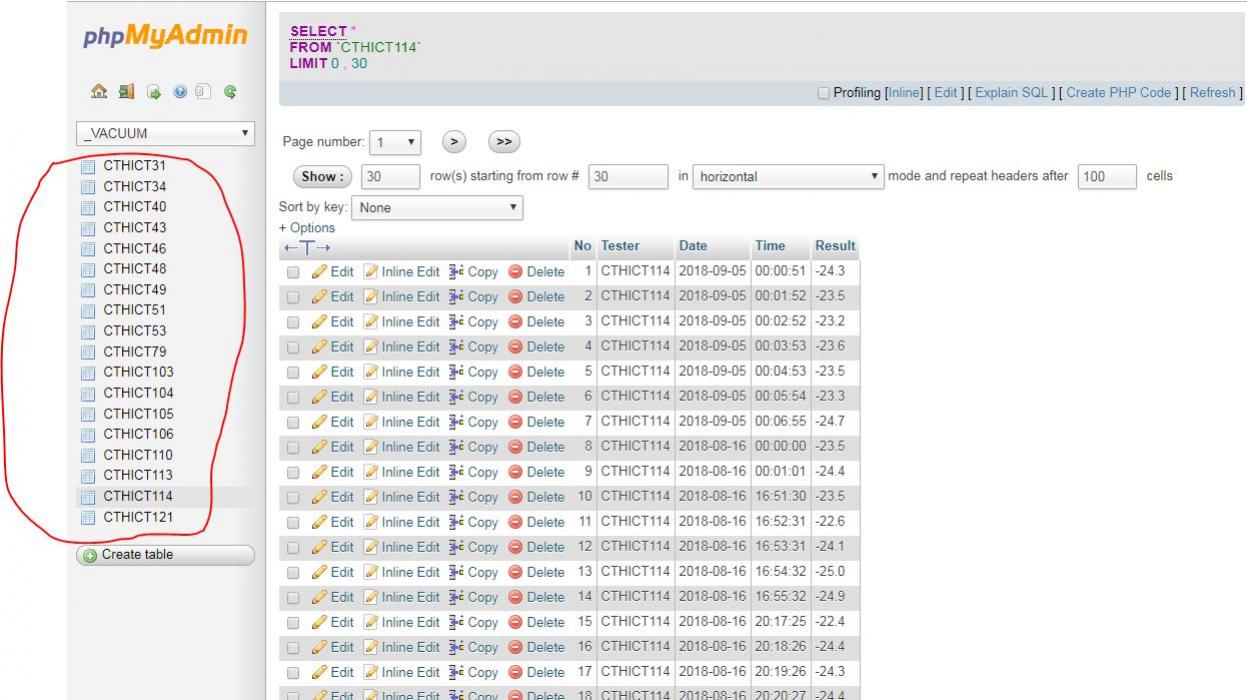Click the table icon beside CTHICT79
Image resolution: width=1247 pixels, height=700 pixels.
click(87, 352)
